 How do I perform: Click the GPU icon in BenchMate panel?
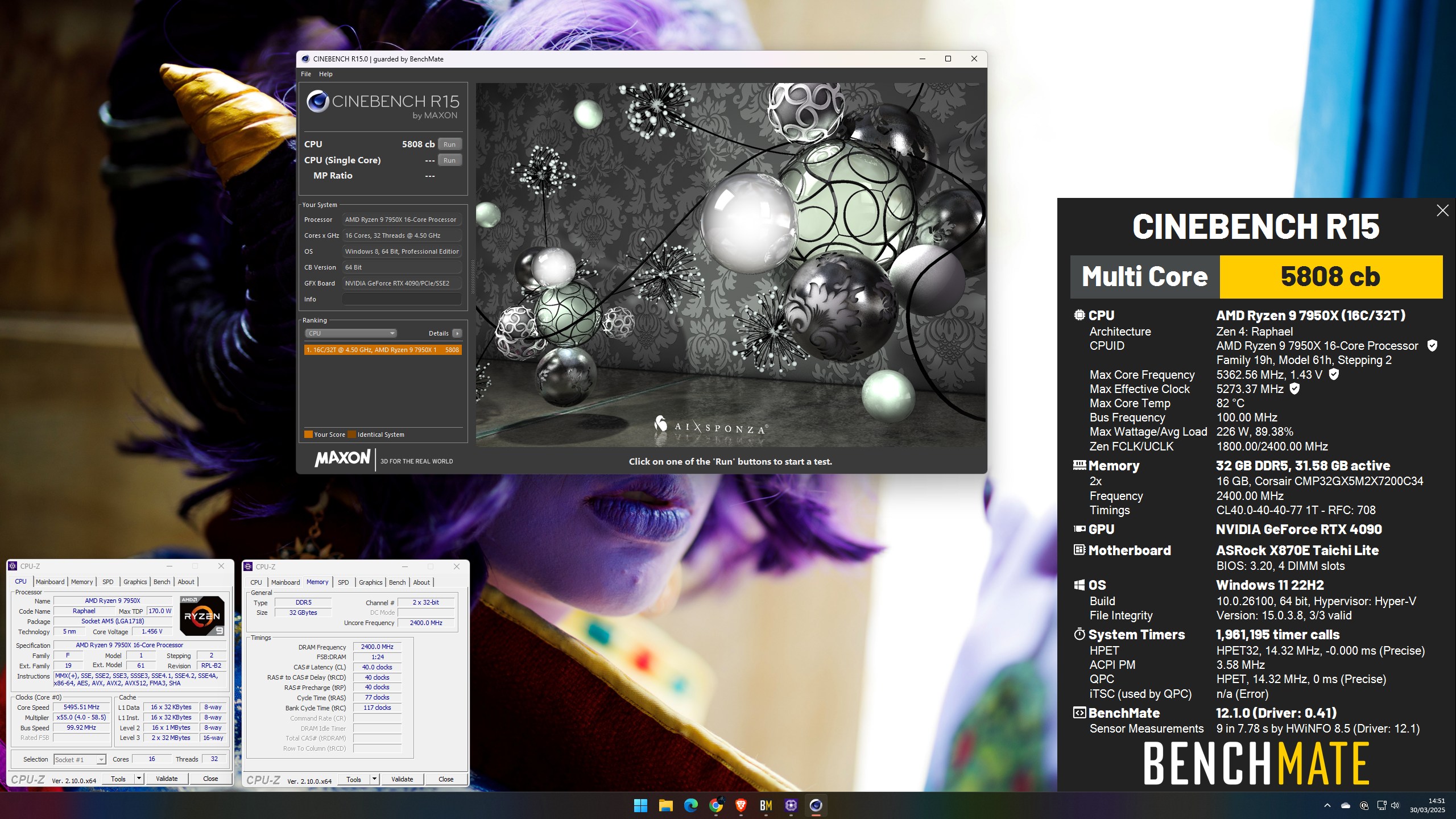click(x=1079, y=529)
